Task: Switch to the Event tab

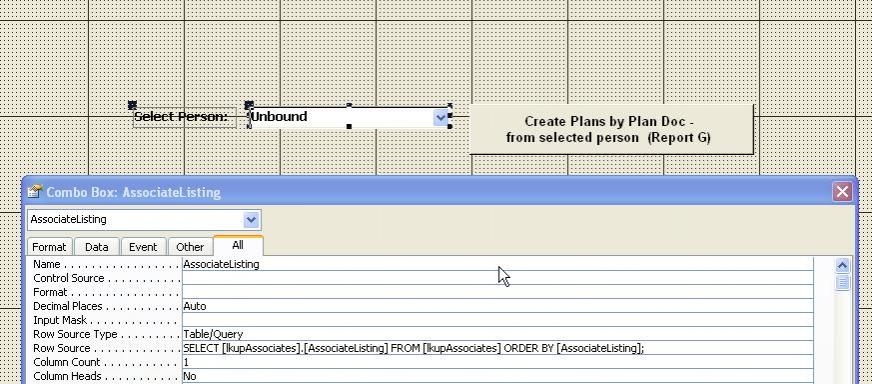Action: [143, 247]
